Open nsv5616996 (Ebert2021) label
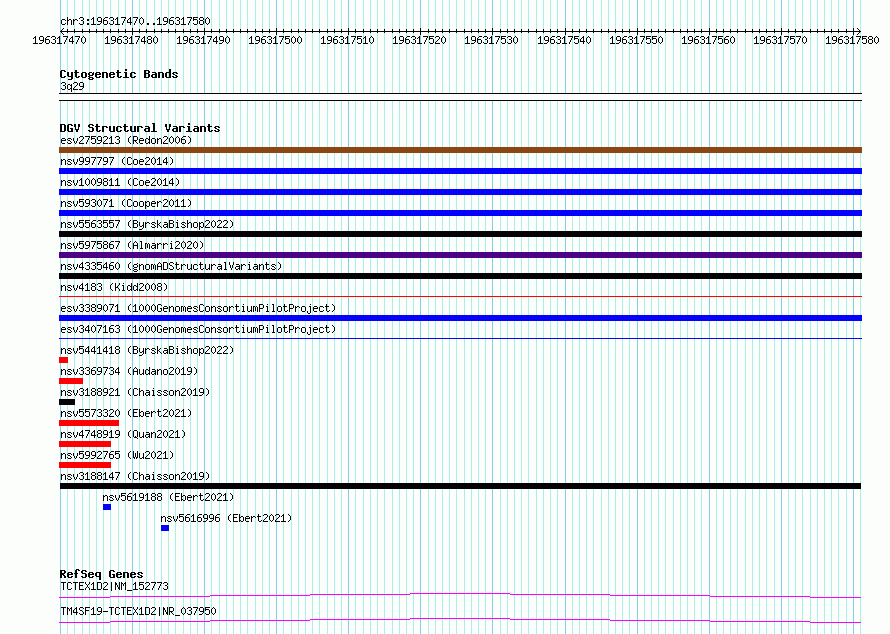The image size is (890, 634). [226, 518]
